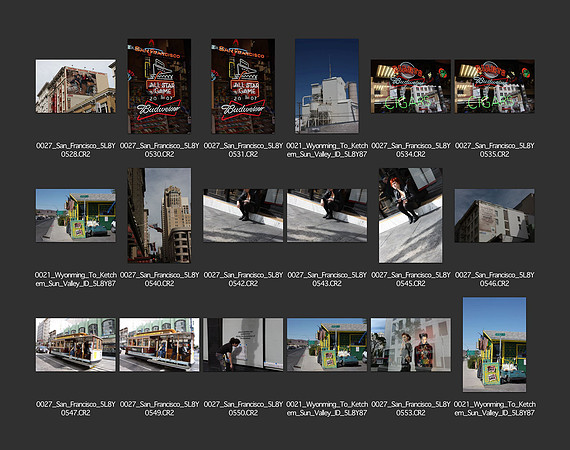The width and height of the screenshot is (570, 450).
Task: Select the caption ending 0546.CR2
Action: click(494, 279)
